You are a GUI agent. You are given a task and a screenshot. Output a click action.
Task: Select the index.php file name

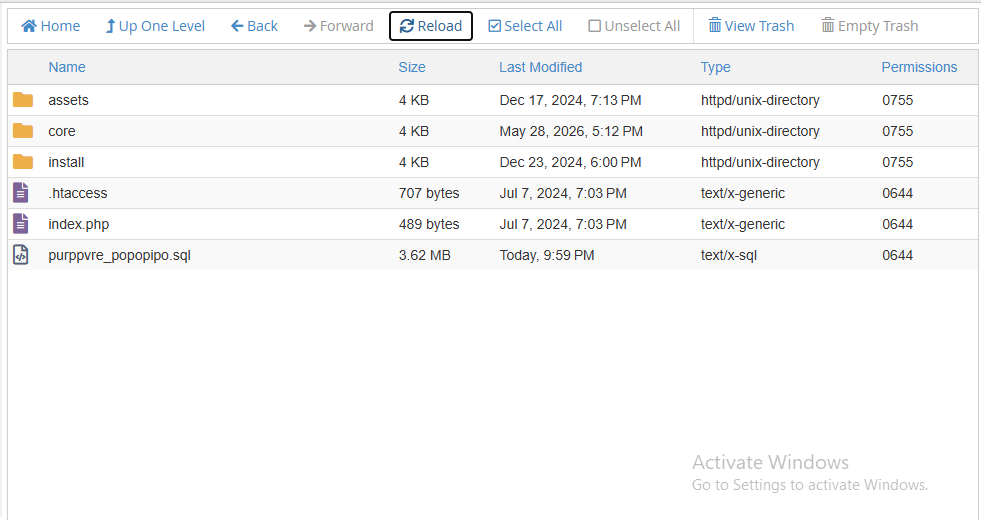[78, 225]
